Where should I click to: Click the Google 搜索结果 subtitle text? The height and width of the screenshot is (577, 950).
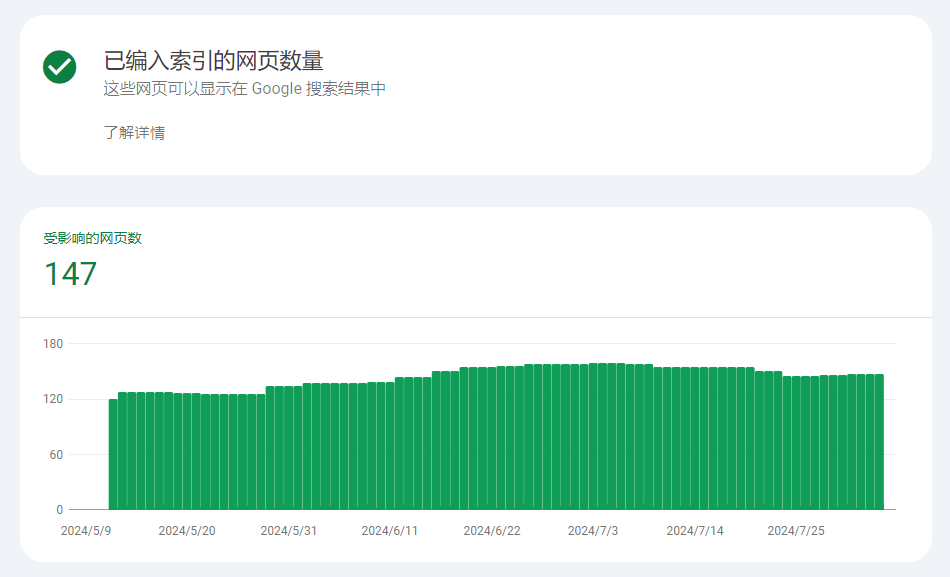pos(244,88)
